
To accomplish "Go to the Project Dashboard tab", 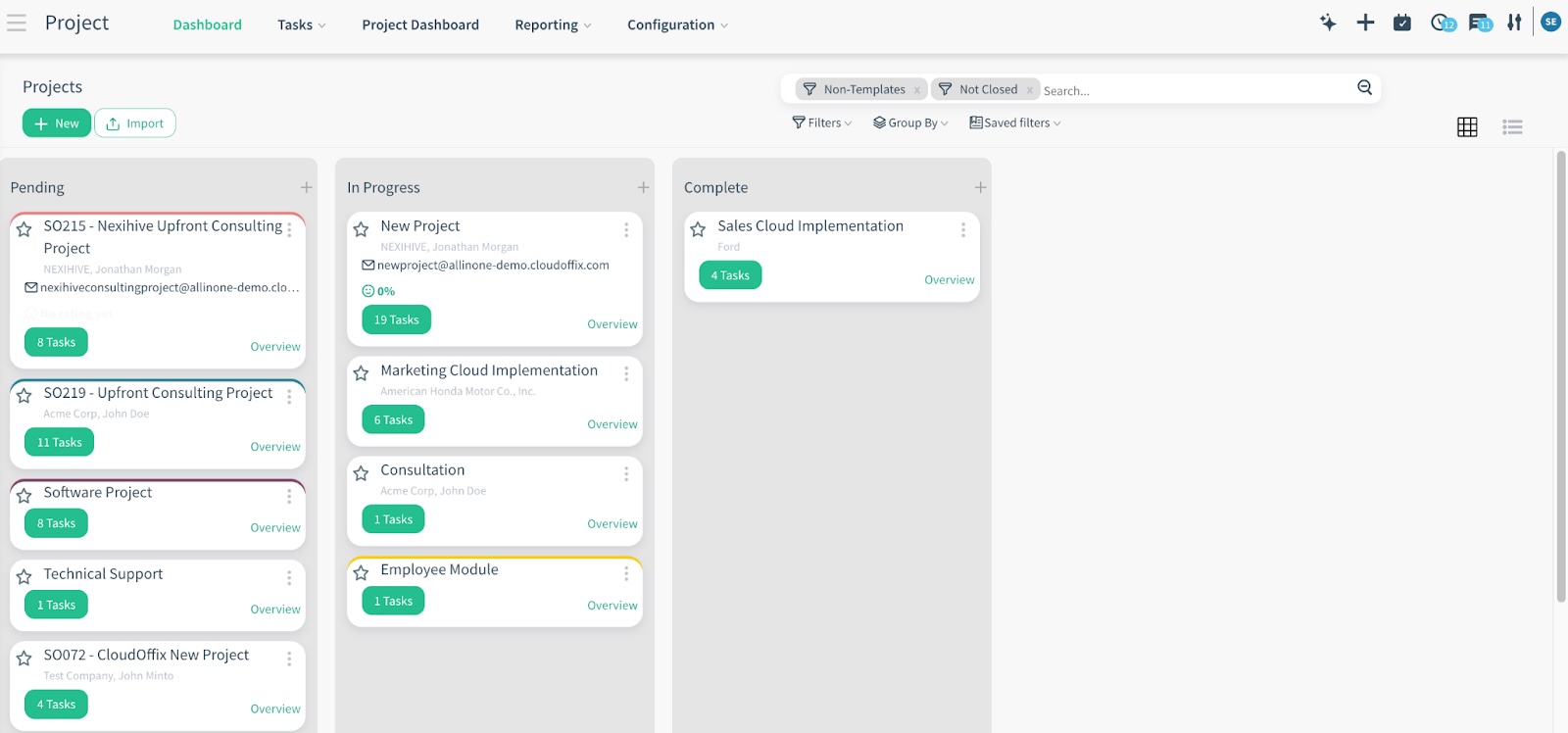I will tap(420, 24).
